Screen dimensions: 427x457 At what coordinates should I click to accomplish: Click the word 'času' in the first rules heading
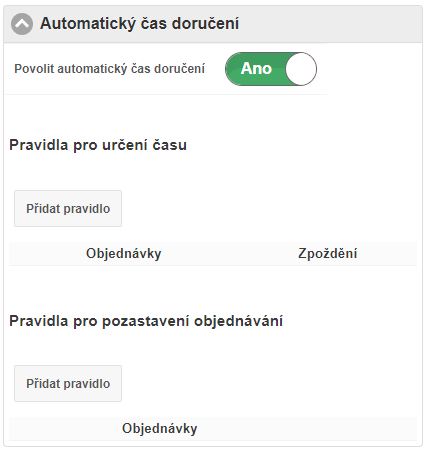(x=170, y=145)
